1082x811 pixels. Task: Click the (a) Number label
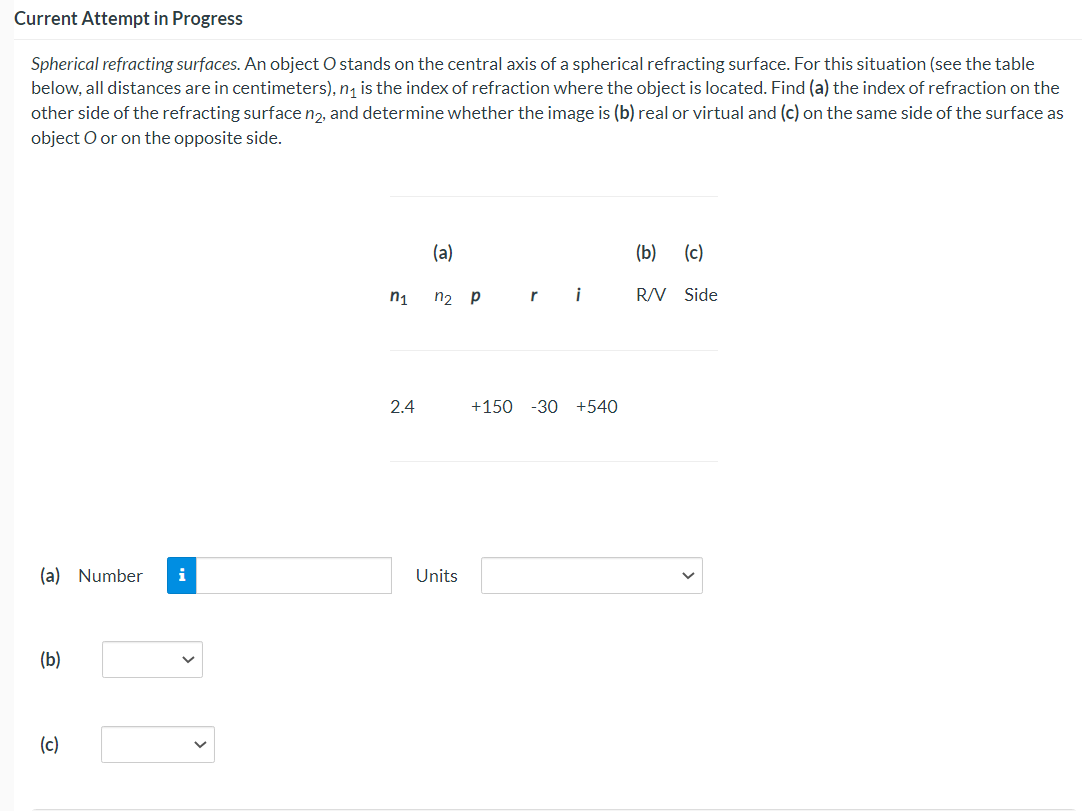coord(91,575)
